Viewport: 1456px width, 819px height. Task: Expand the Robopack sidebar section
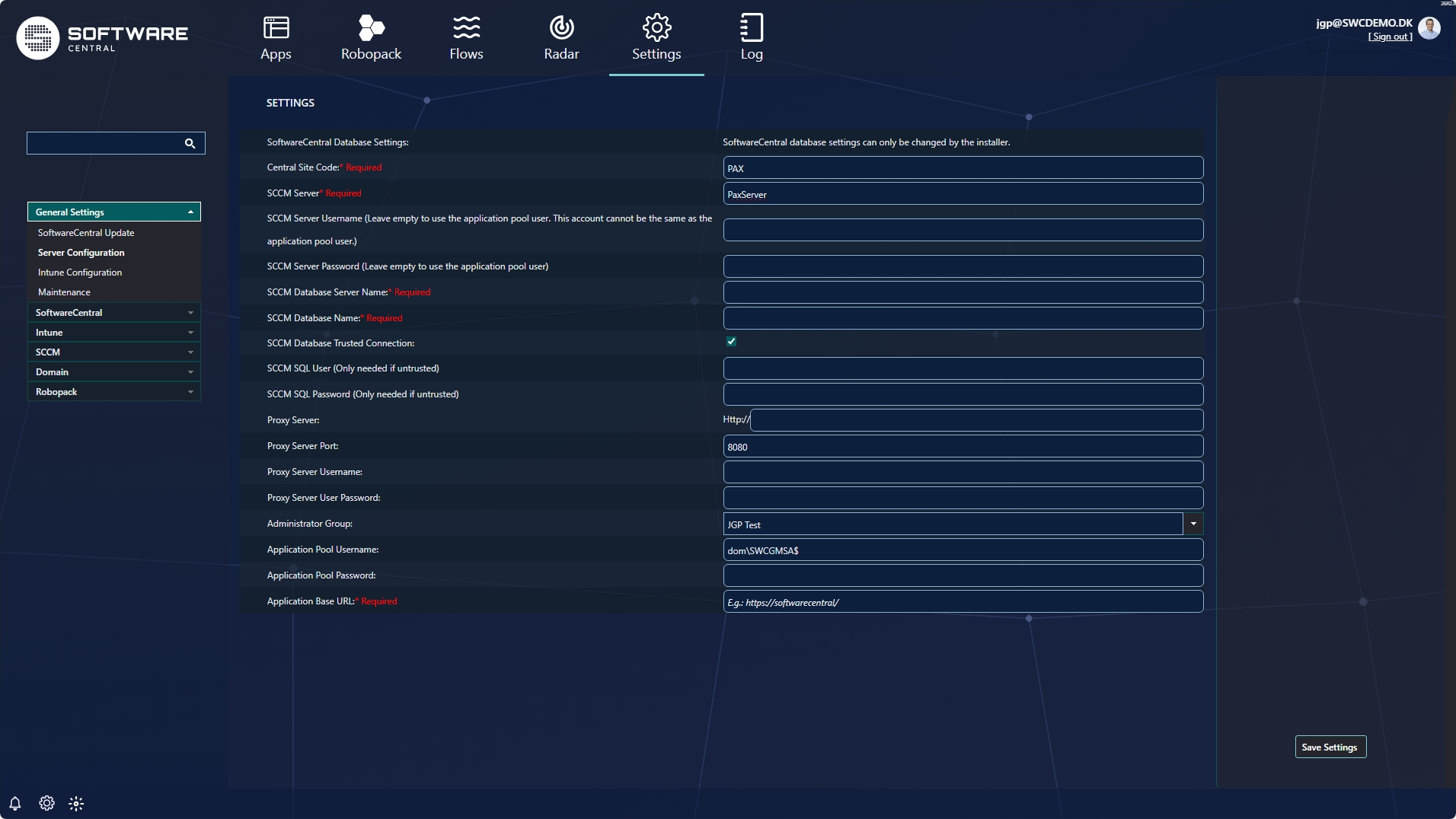coord(114,392)
